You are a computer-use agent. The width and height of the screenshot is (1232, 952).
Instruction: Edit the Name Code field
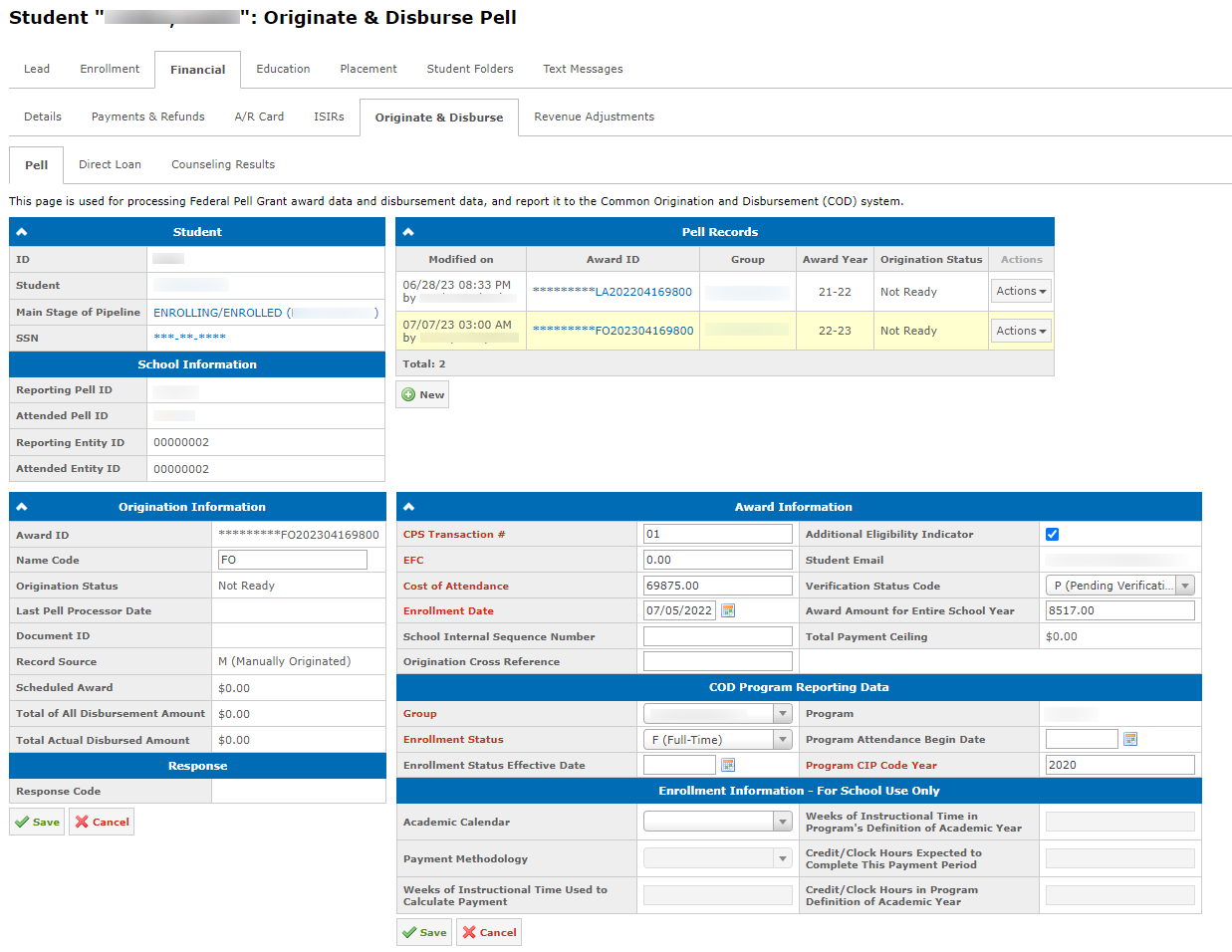(293, 560)
